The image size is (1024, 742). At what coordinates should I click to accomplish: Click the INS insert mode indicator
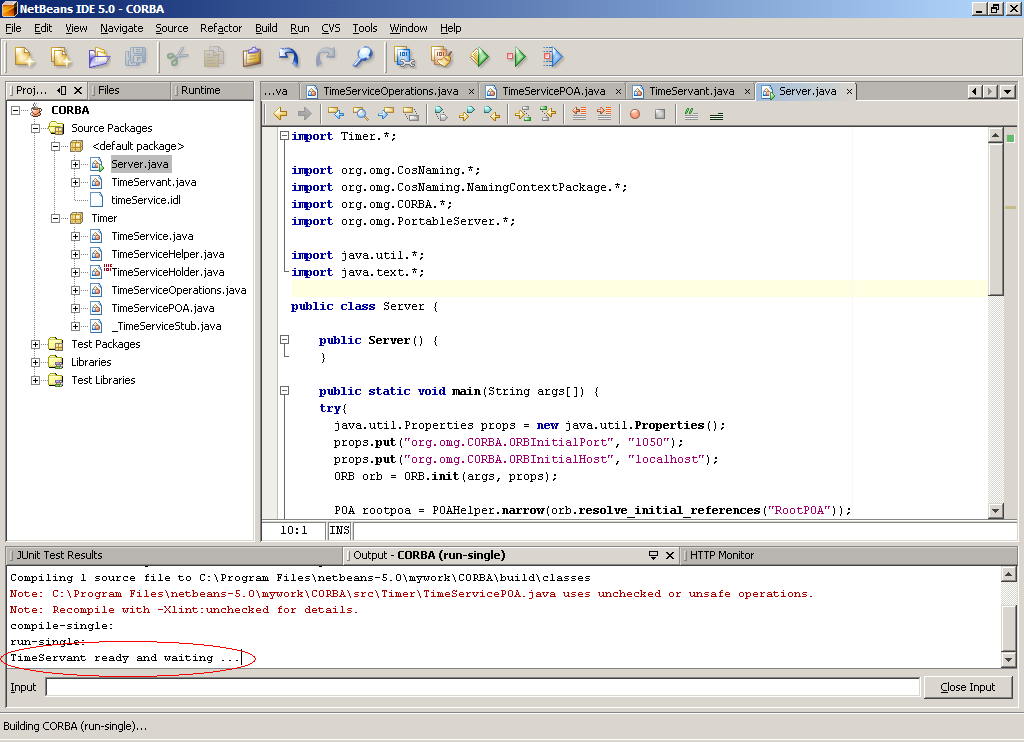pyautogui.click(x=339, y=530)
